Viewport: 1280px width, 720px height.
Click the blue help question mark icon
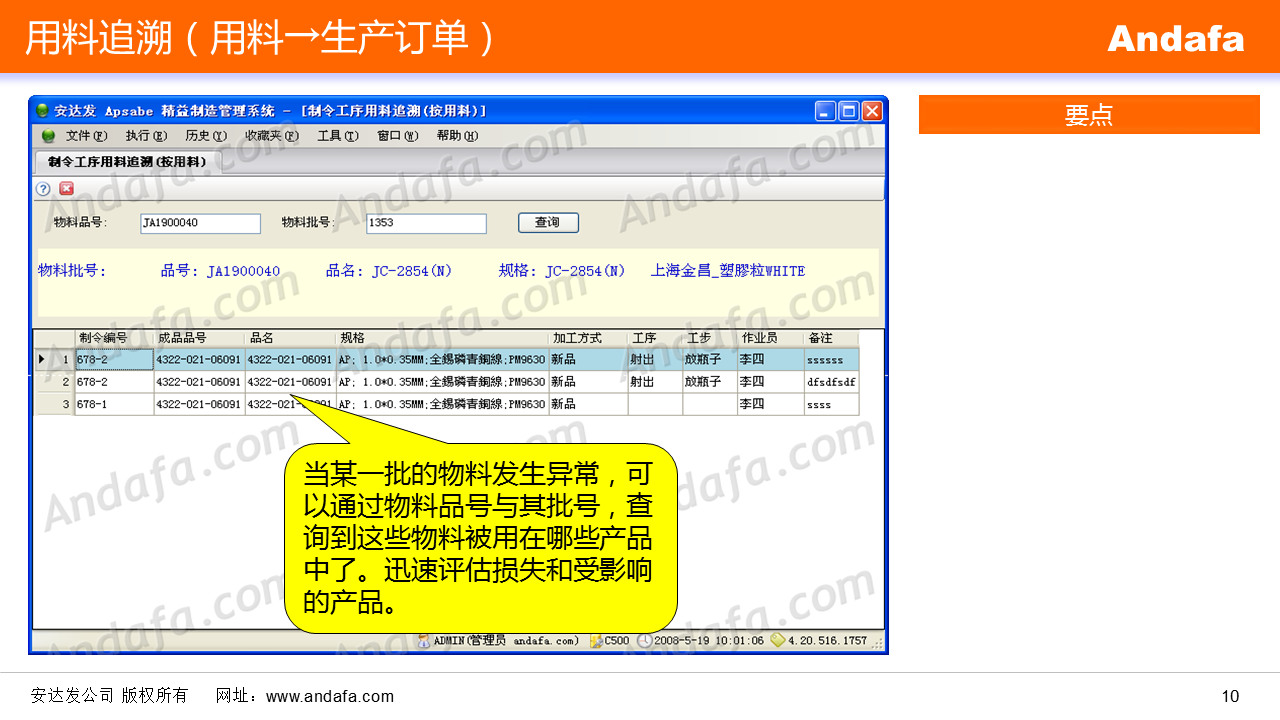(x=43, y=188)
